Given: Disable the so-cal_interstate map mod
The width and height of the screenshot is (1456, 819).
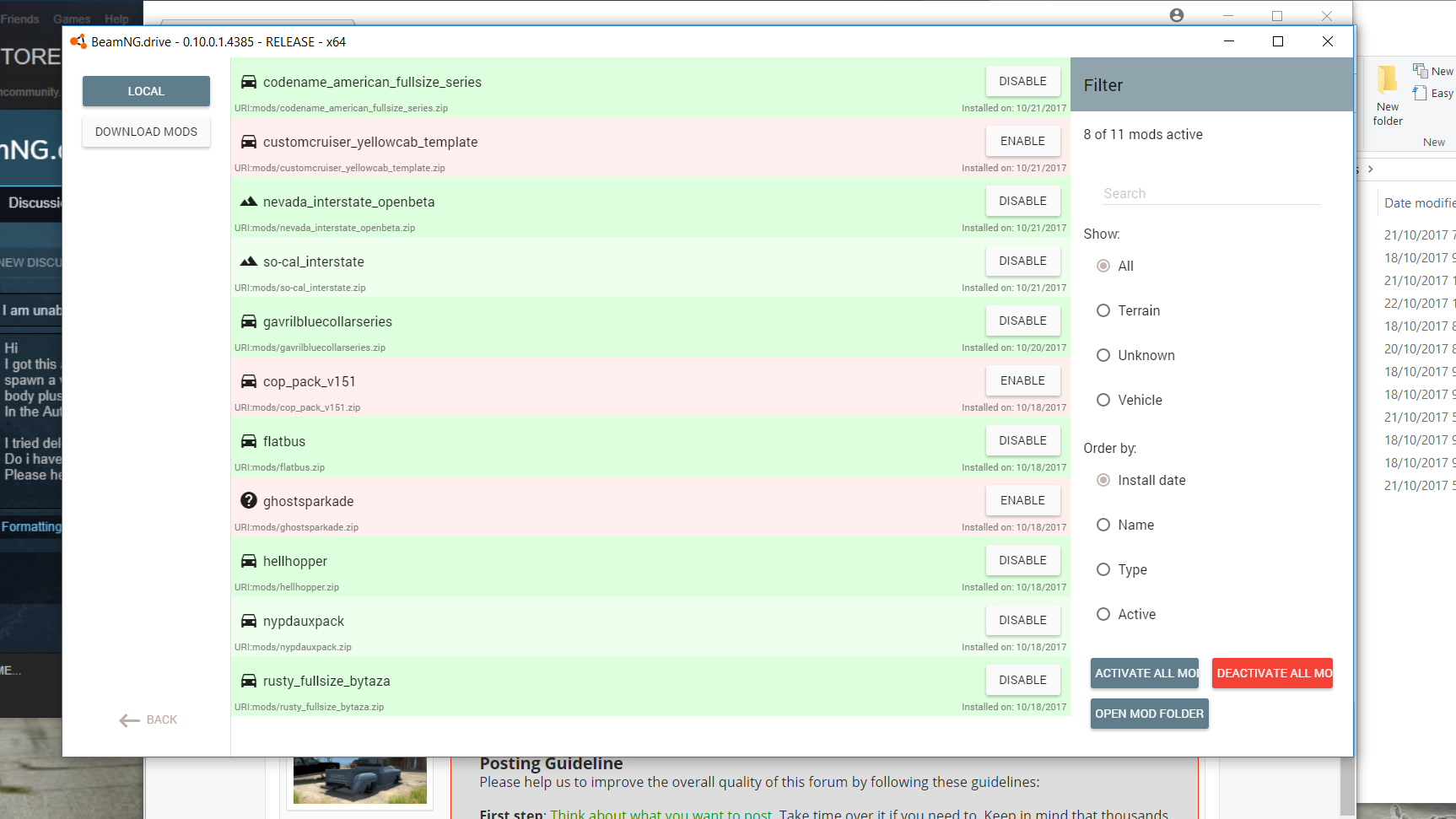Looking at the screenshot, I should pos(1022,261).
